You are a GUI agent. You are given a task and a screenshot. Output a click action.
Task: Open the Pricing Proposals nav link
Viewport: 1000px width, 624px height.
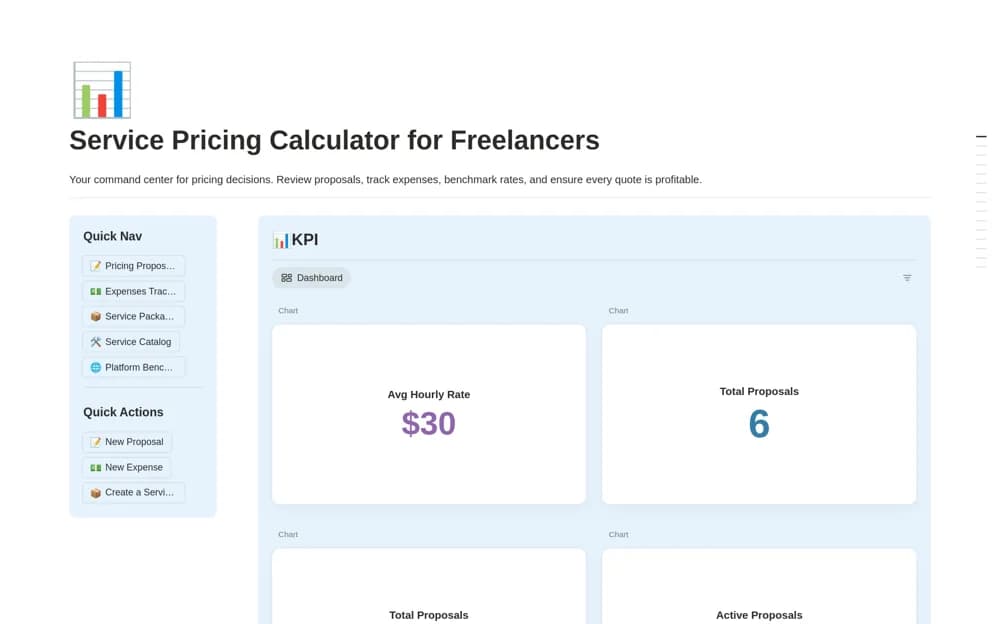click(x=133, y=266)
